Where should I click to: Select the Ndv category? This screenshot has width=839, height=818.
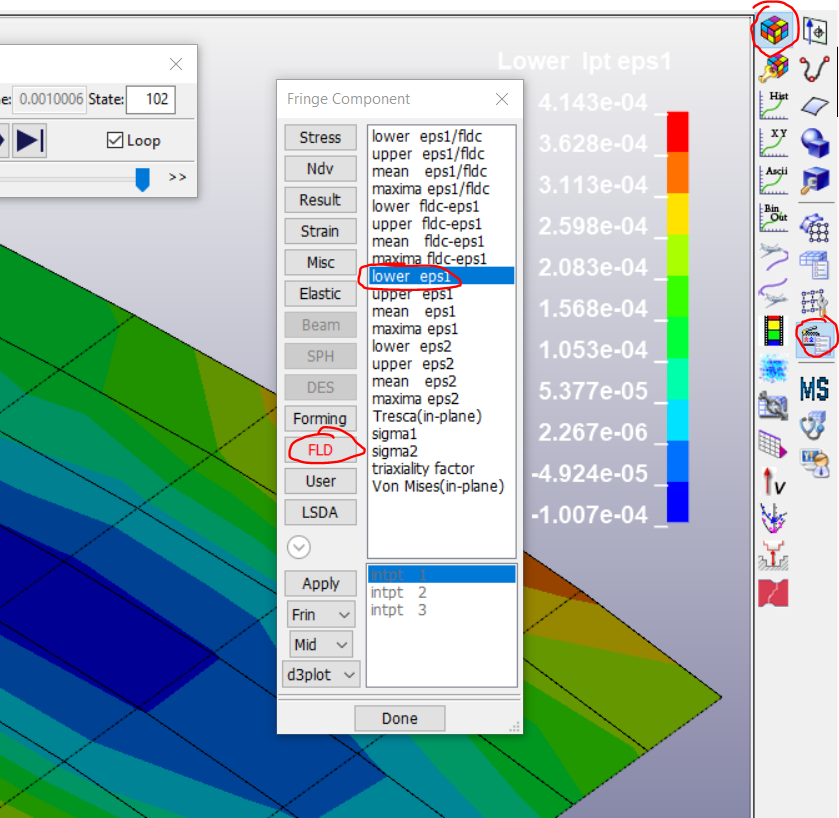(321, 169)
